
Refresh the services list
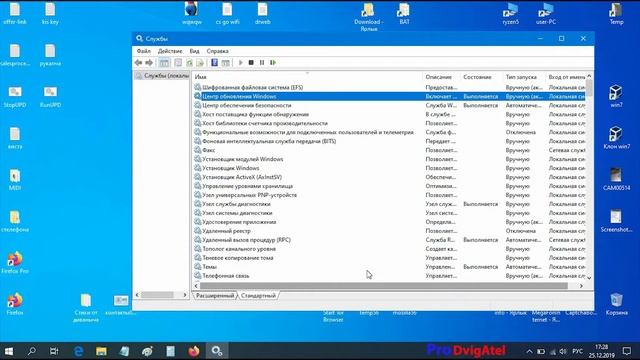(189, 62)
